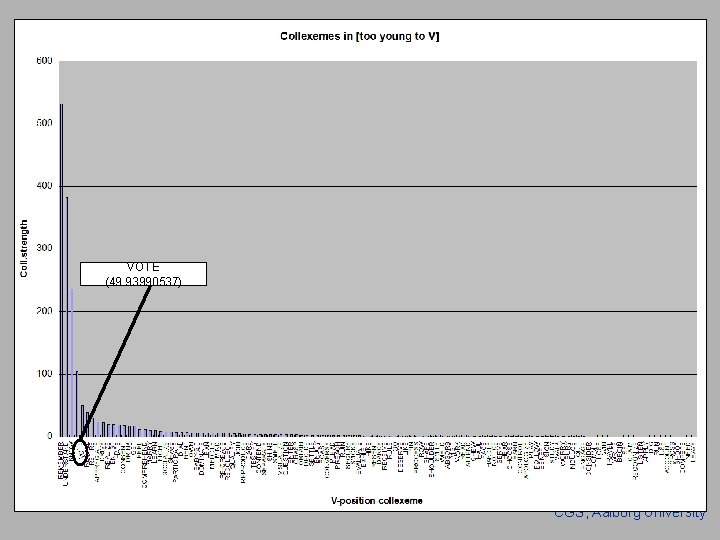
Task: Click the second tallest UNDERSTAND bar
Action: click(67, 317)
